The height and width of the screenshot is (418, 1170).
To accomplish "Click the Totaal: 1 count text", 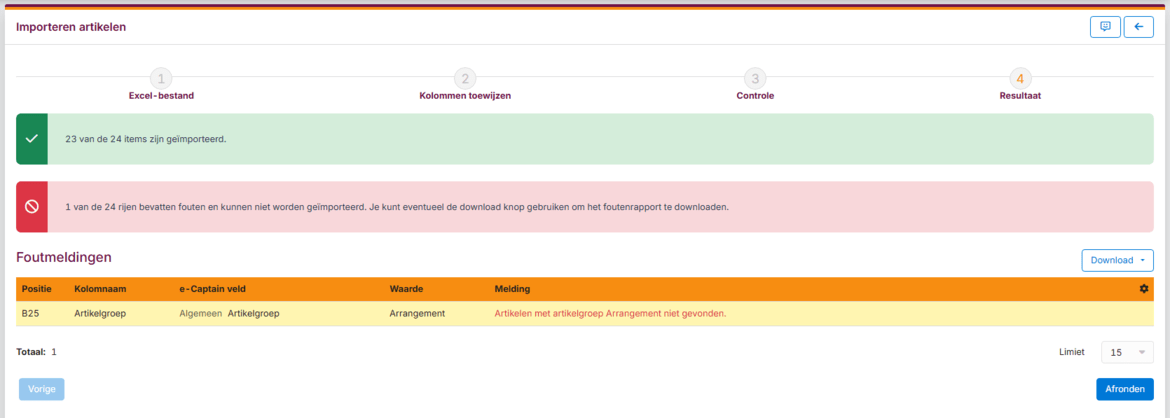I will [x=37, y=352].
